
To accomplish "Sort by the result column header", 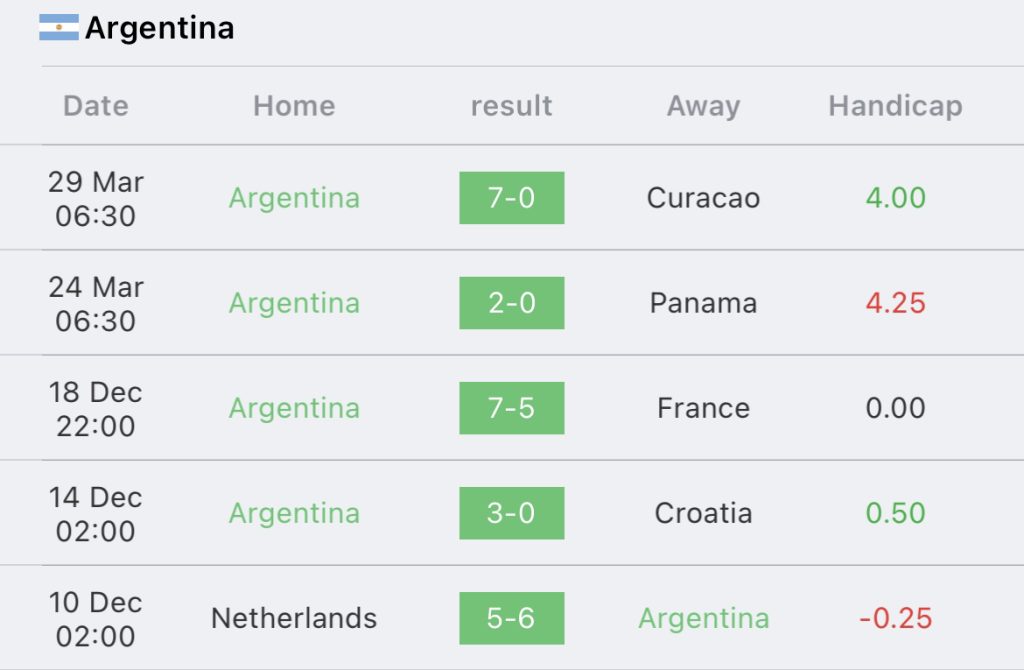I will coord(511,106).
